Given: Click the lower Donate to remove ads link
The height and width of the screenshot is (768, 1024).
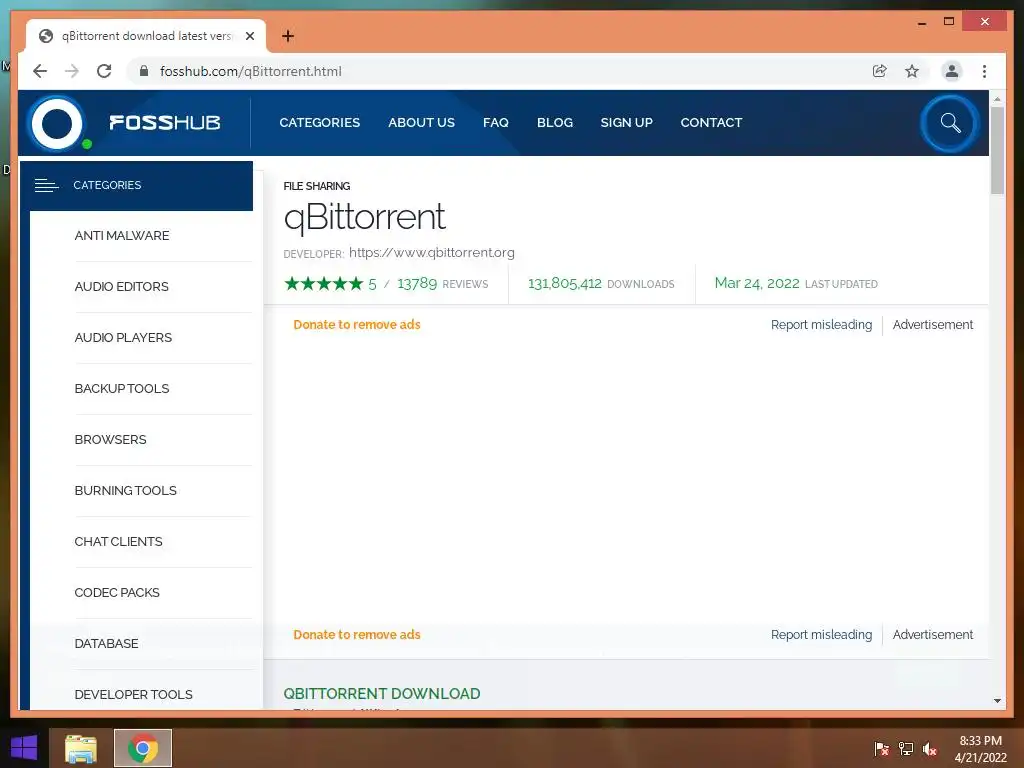Looking at the screenshot, I should (x=357, y=635).
